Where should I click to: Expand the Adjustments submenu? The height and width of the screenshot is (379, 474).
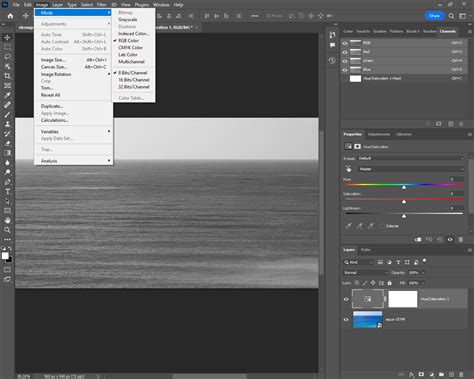tap(73, 24)
